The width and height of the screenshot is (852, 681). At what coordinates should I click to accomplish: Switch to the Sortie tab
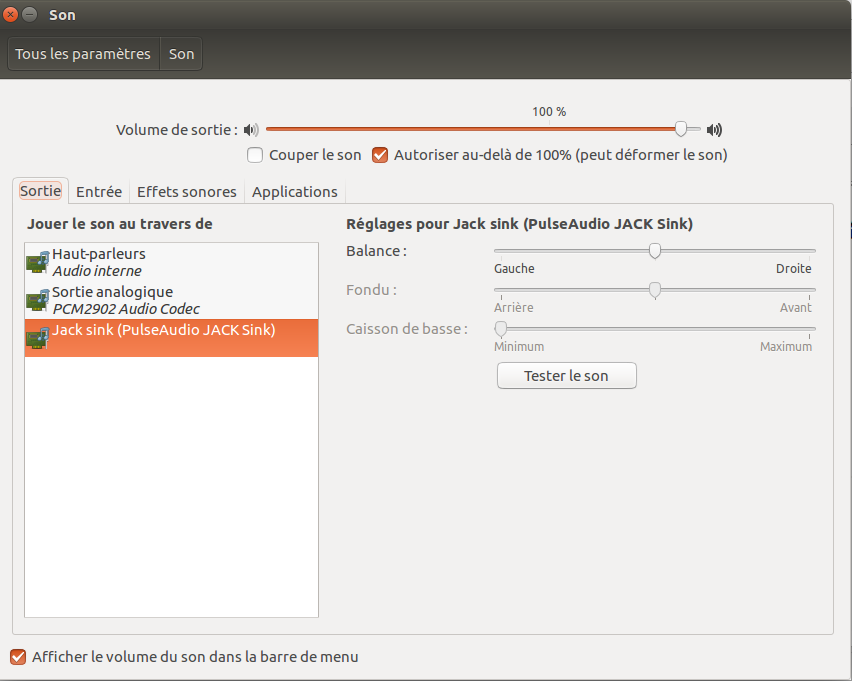click(41, 191)
